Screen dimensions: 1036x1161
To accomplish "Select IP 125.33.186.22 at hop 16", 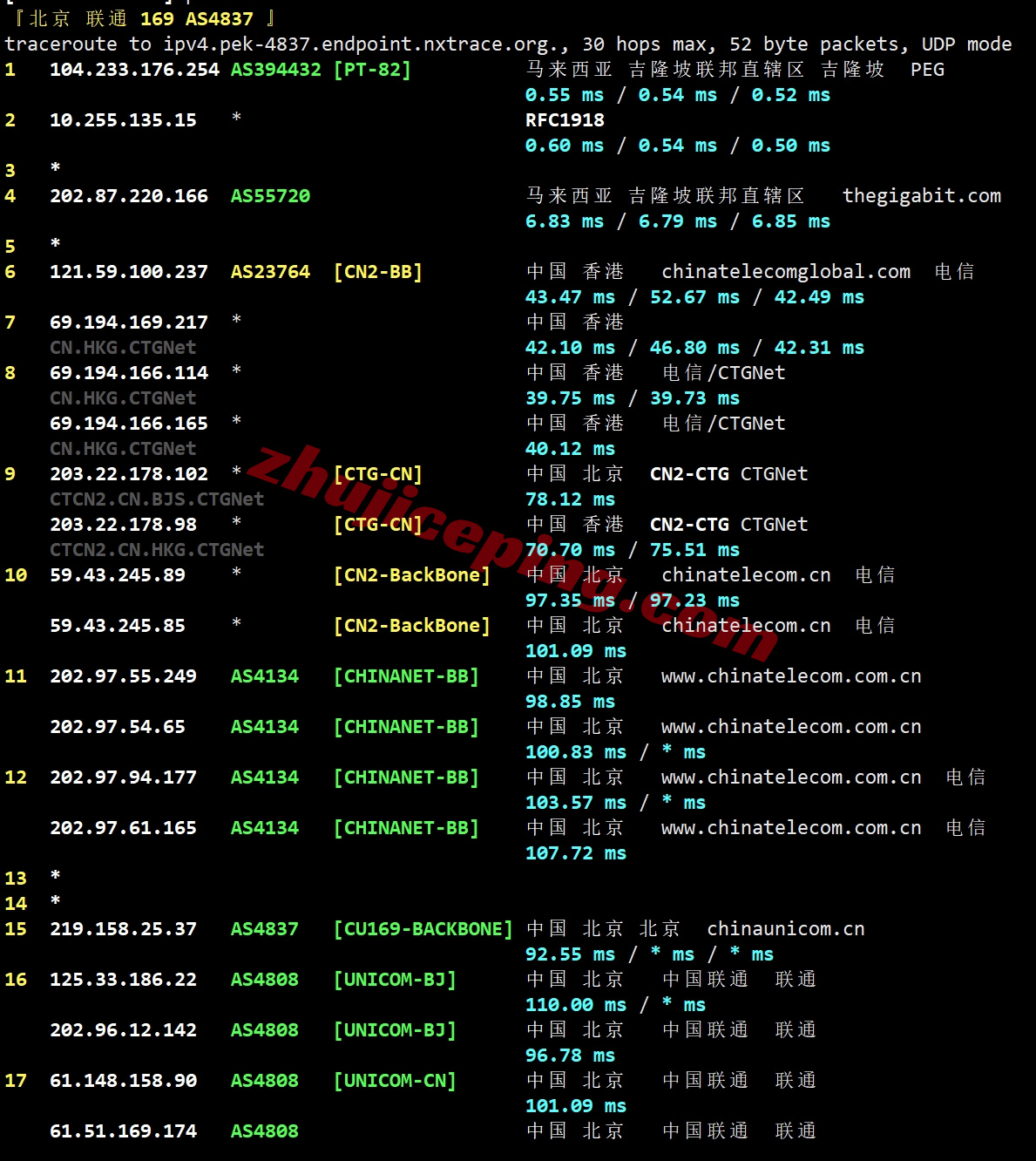I will click(123, 980).
